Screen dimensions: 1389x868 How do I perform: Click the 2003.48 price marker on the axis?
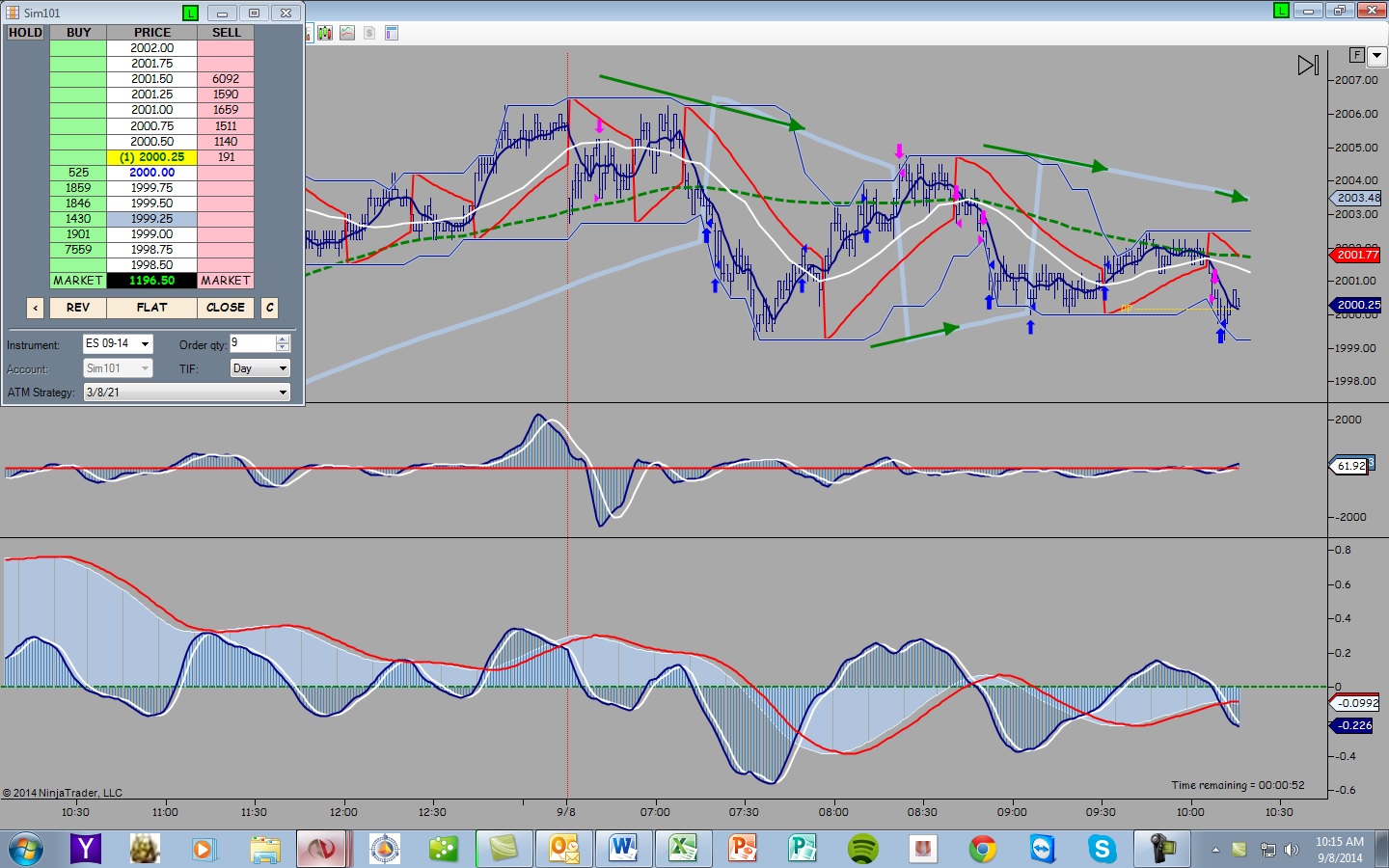(1356, 198)
